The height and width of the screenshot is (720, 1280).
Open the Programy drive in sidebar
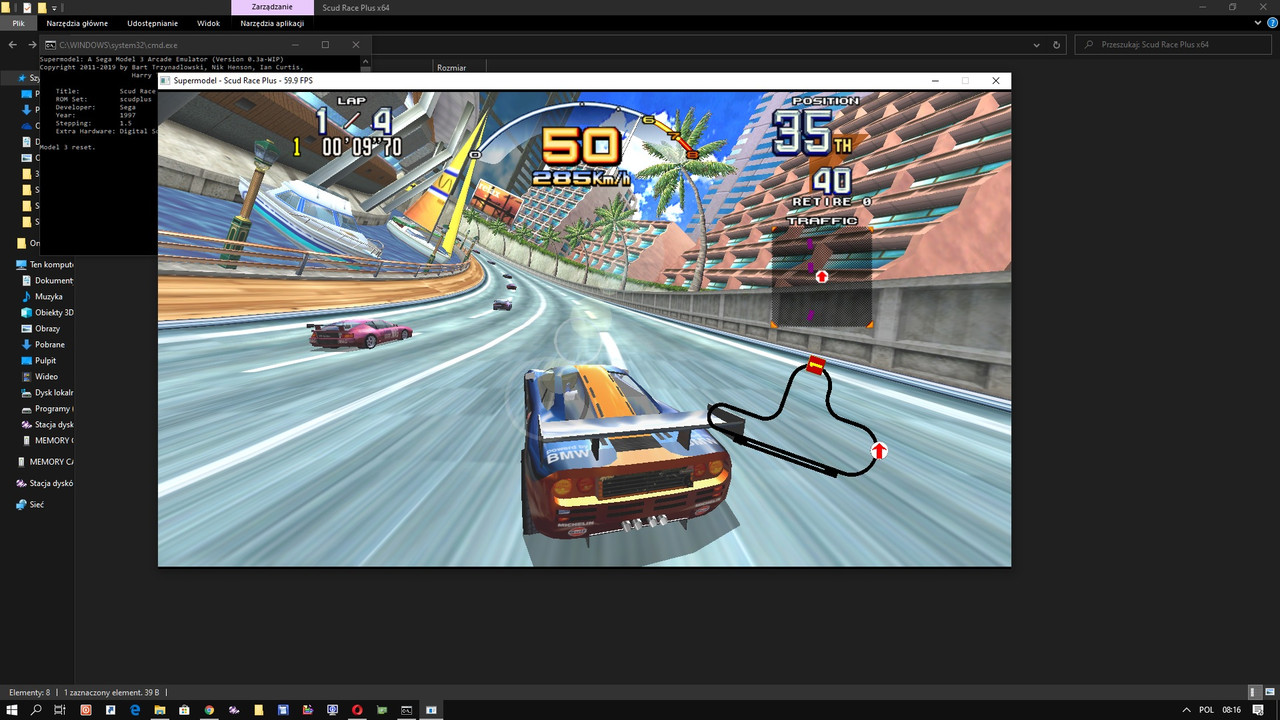tap(46, 408)
